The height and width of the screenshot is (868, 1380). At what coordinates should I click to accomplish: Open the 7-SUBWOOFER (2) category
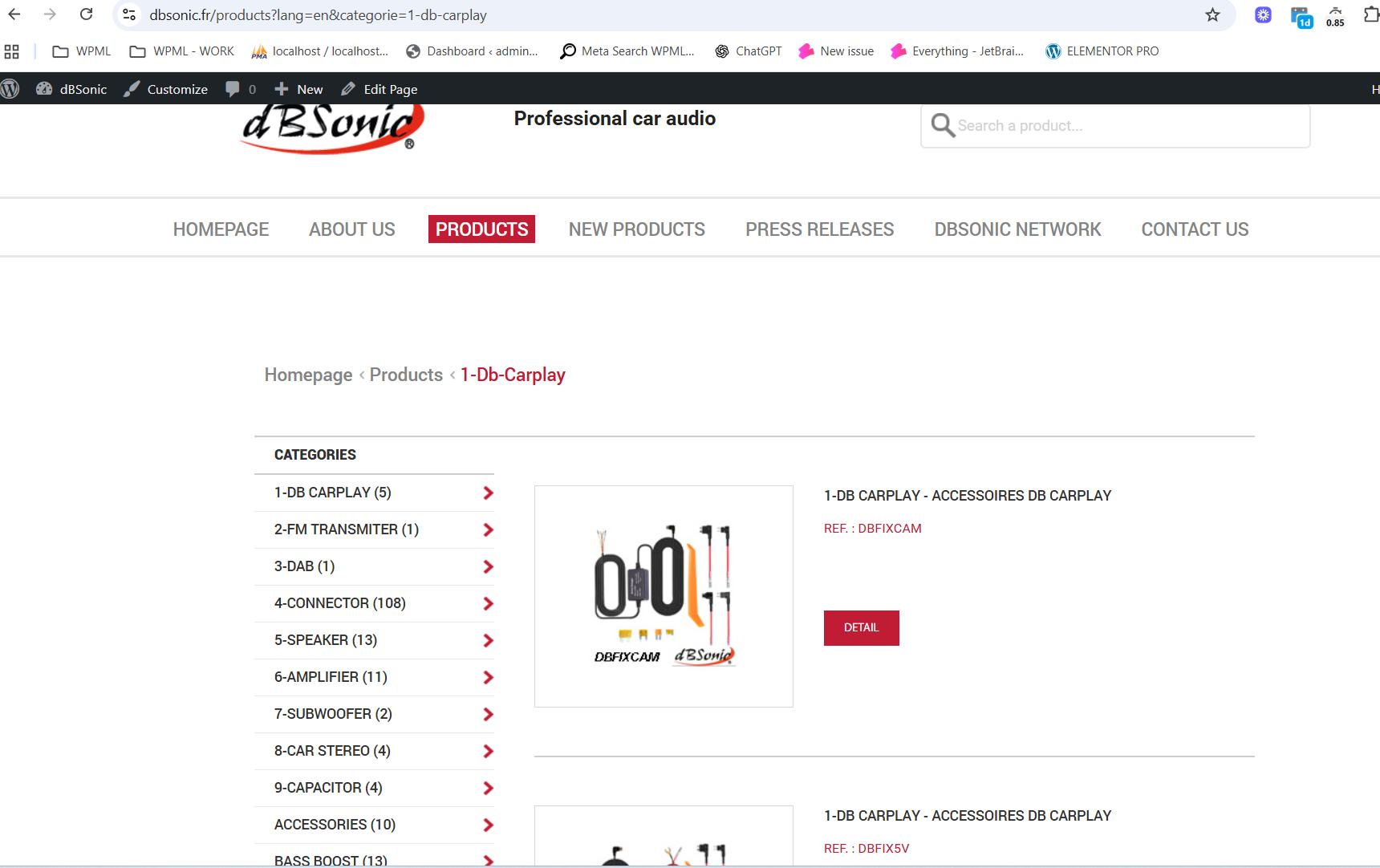click(333, 714)
